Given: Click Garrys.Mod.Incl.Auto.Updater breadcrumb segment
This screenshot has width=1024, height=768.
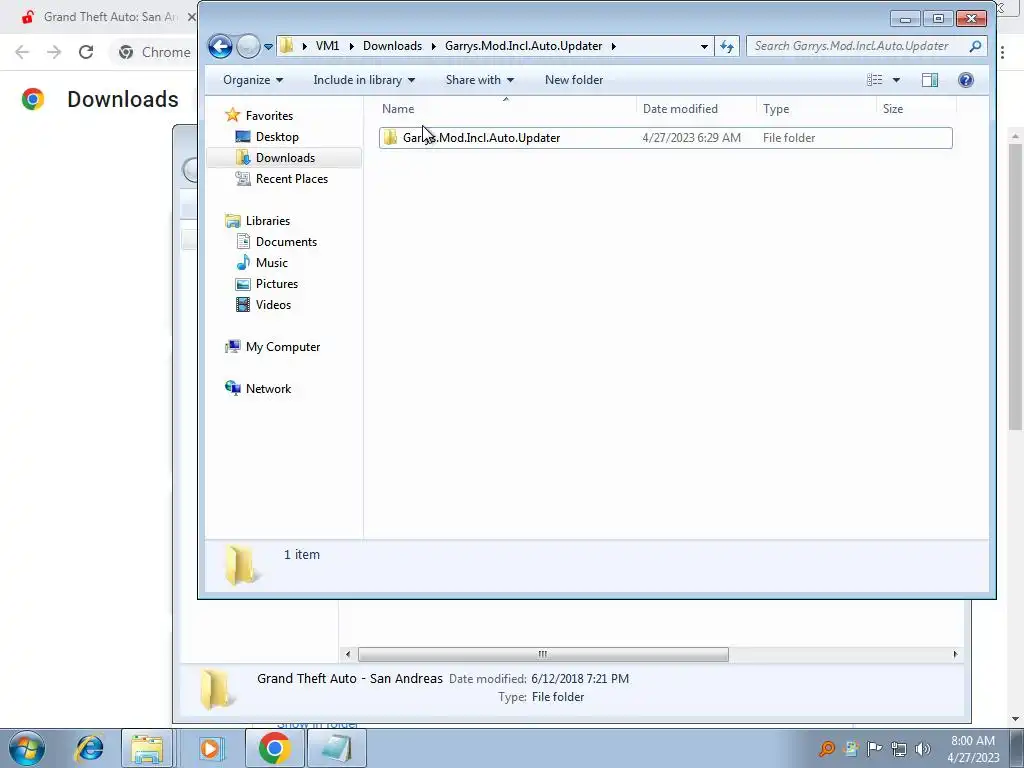Looking at the screenshot, I should [524, 46].
